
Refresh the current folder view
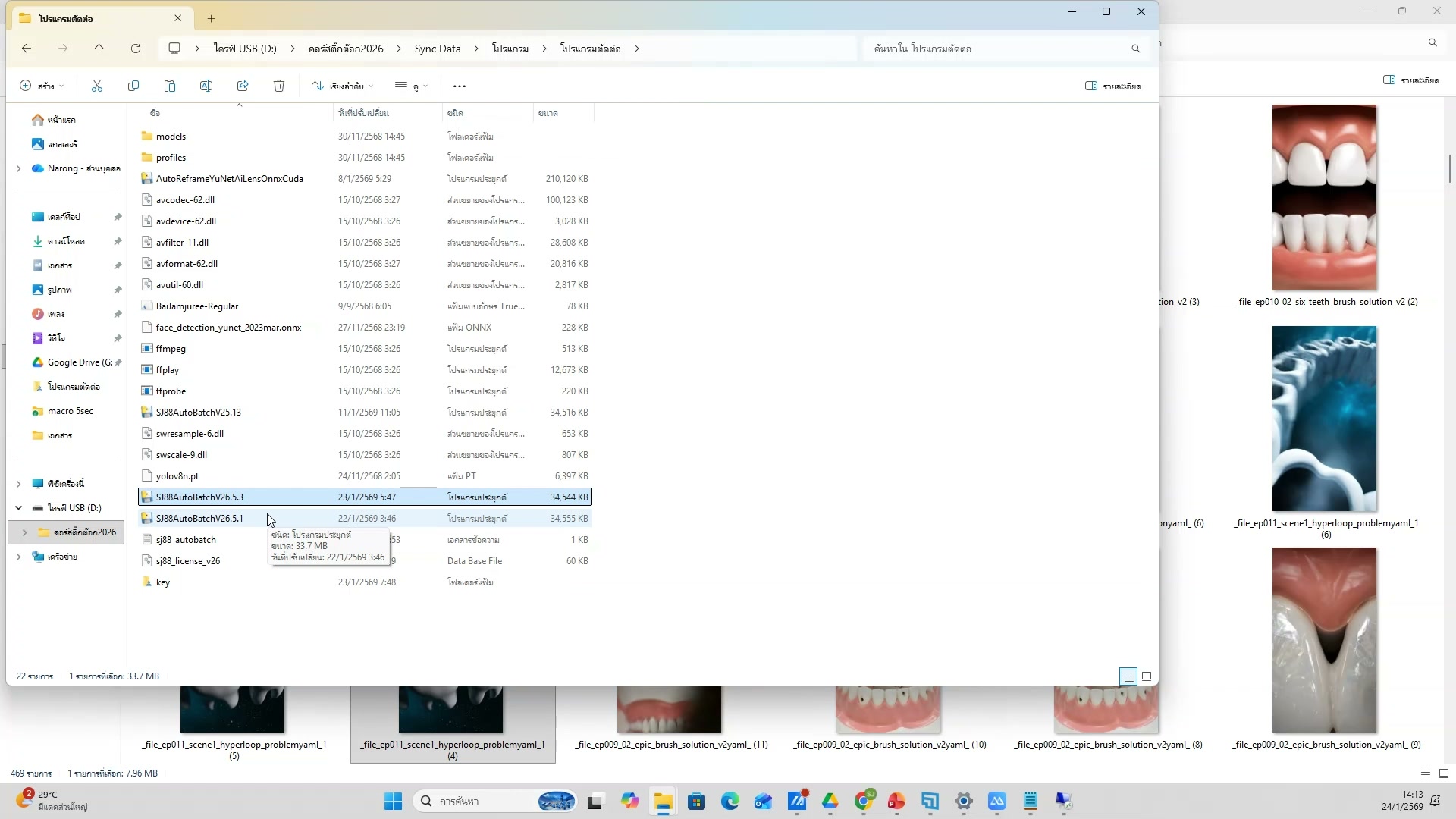pos(136,49)
